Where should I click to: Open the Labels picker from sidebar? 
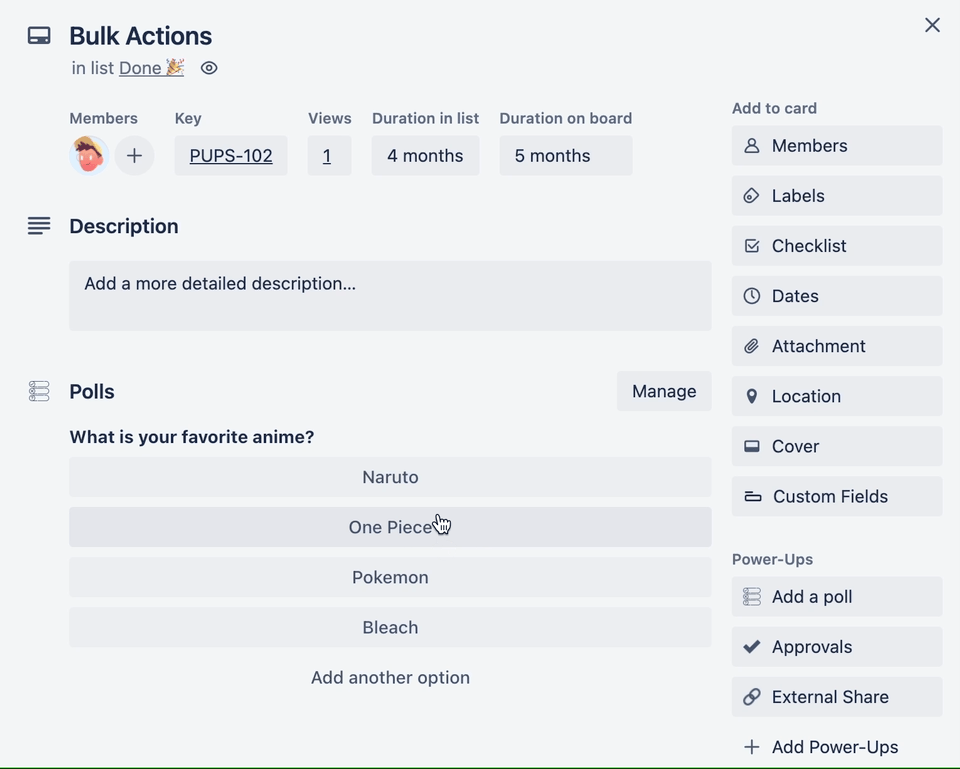coord(836,196)
